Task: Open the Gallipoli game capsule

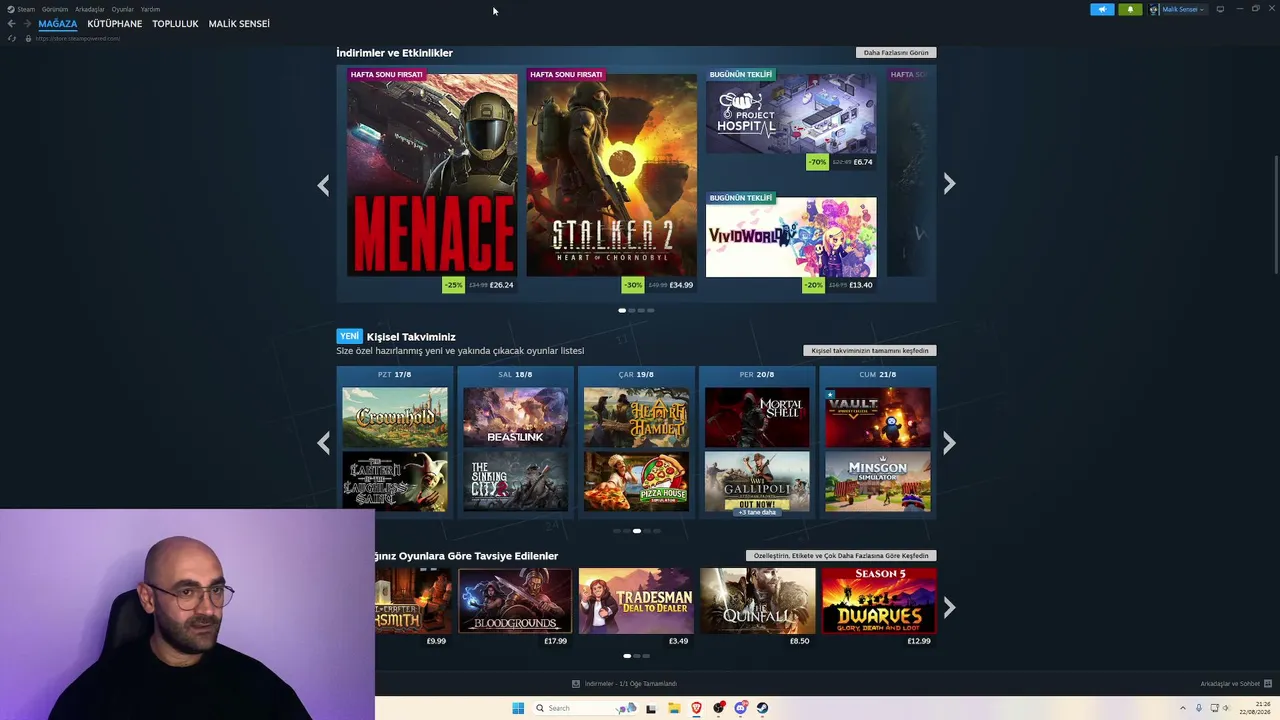Action: 757,481
